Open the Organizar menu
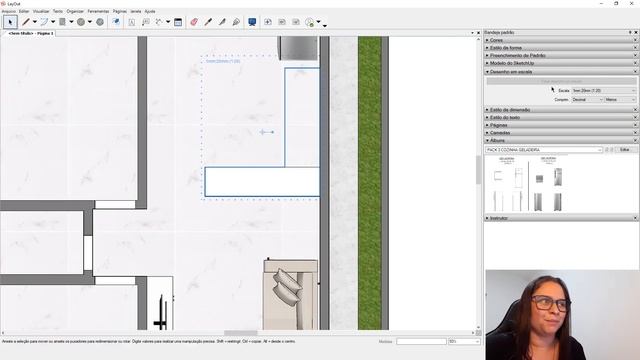 click(75, 11)
